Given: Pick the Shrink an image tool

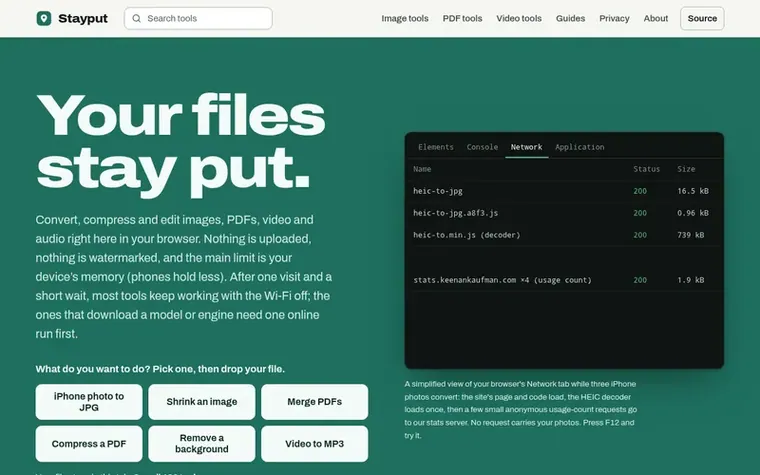Looking at the screenshot, I should click(x=202, y=402).
